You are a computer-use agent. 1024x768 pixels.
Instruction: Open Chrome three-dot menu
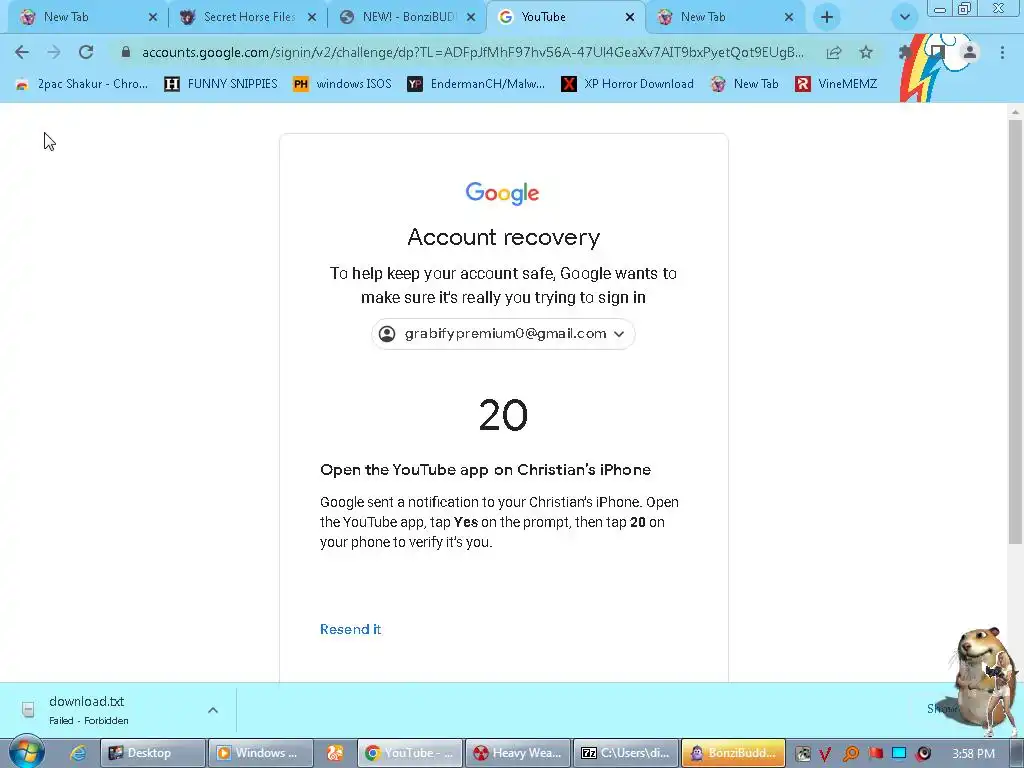click(x=1002, y=52)
